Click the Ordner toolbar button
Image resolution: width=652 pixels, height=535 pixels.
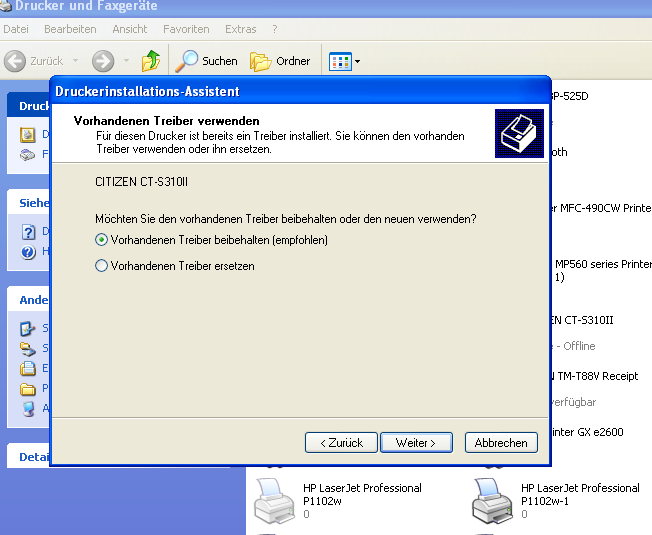point(280,61)
